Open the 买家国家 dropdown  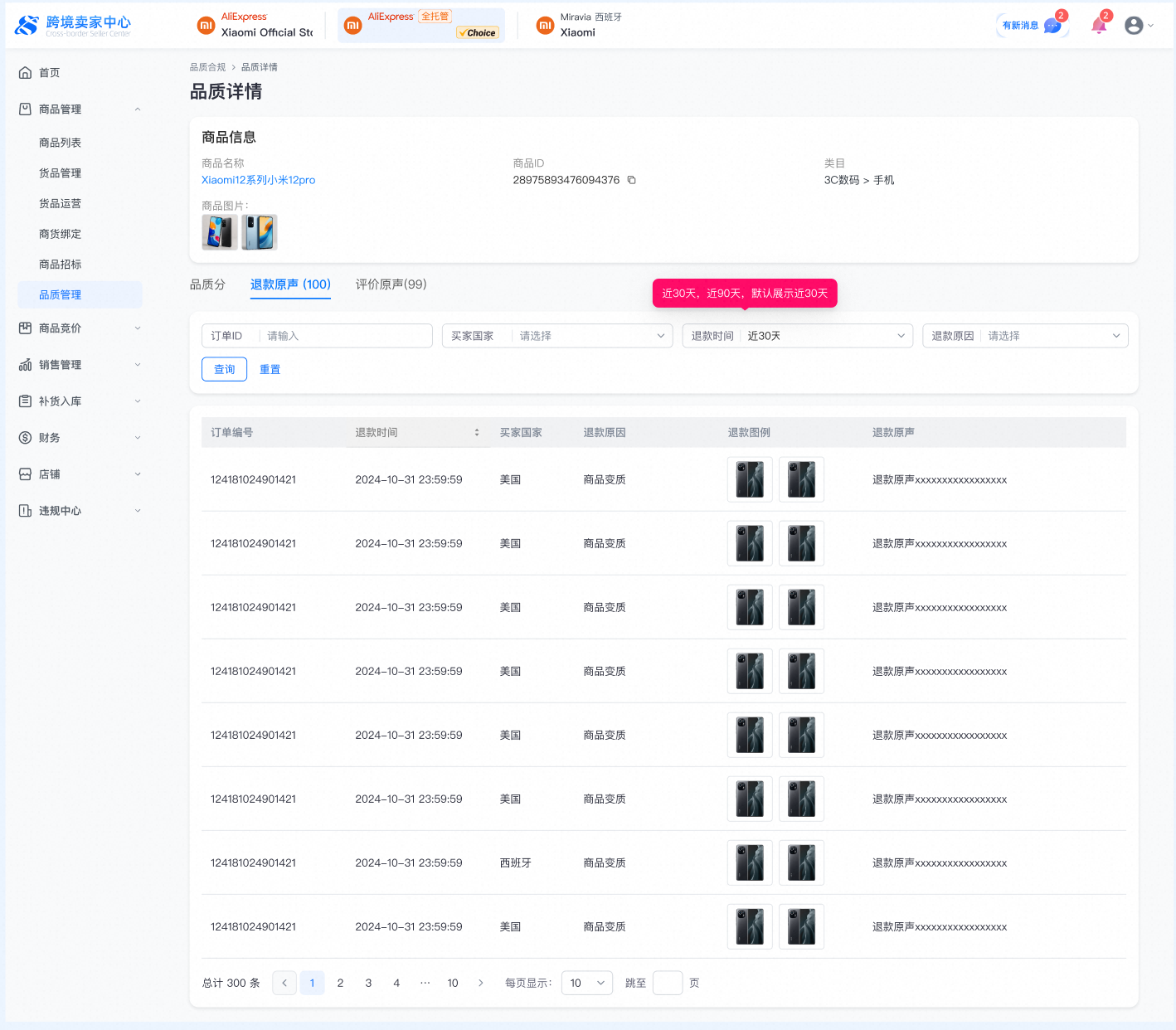(556, 336)
